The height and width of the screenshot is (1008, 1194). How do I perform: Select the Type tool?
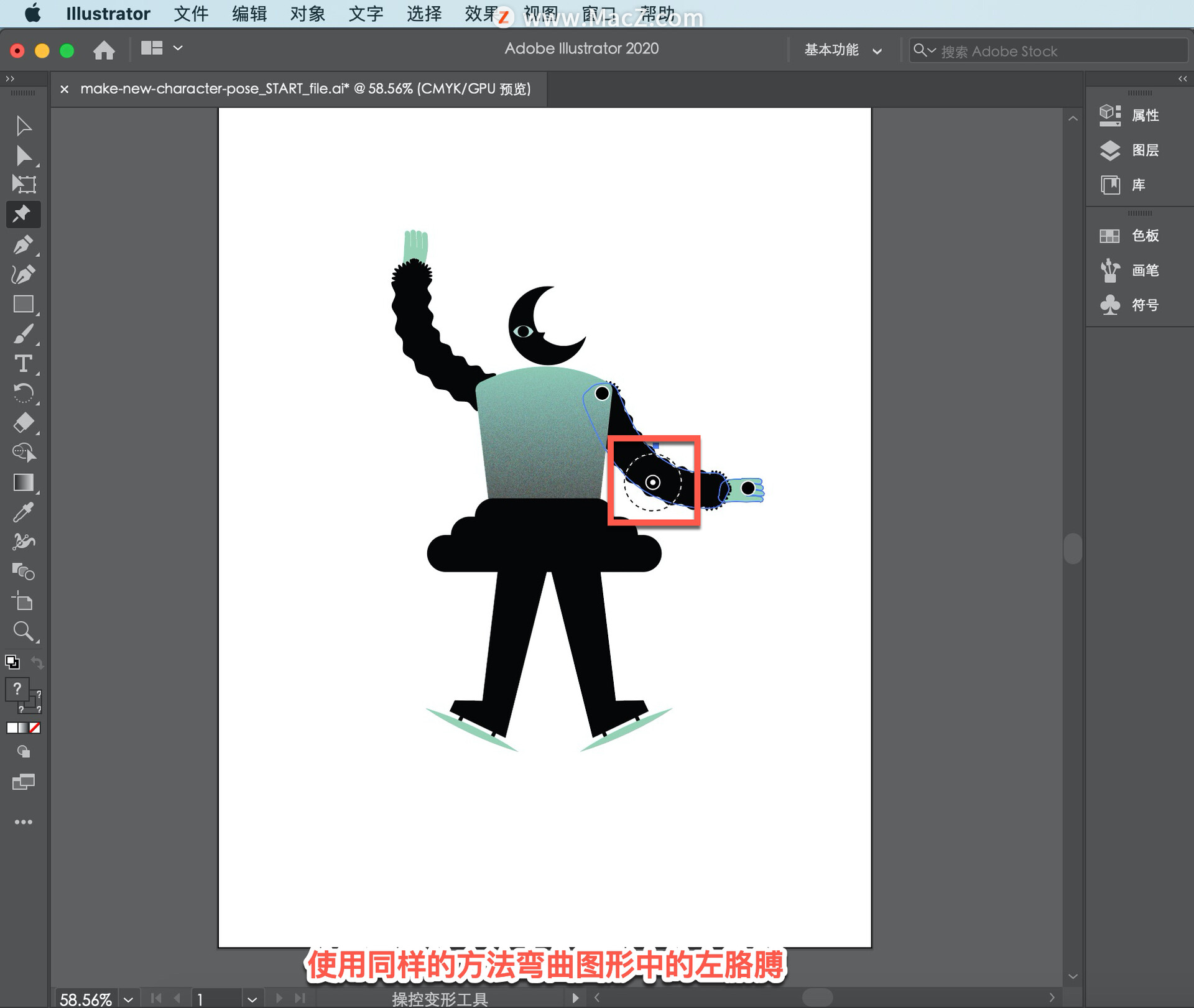(x=24, y=364)
